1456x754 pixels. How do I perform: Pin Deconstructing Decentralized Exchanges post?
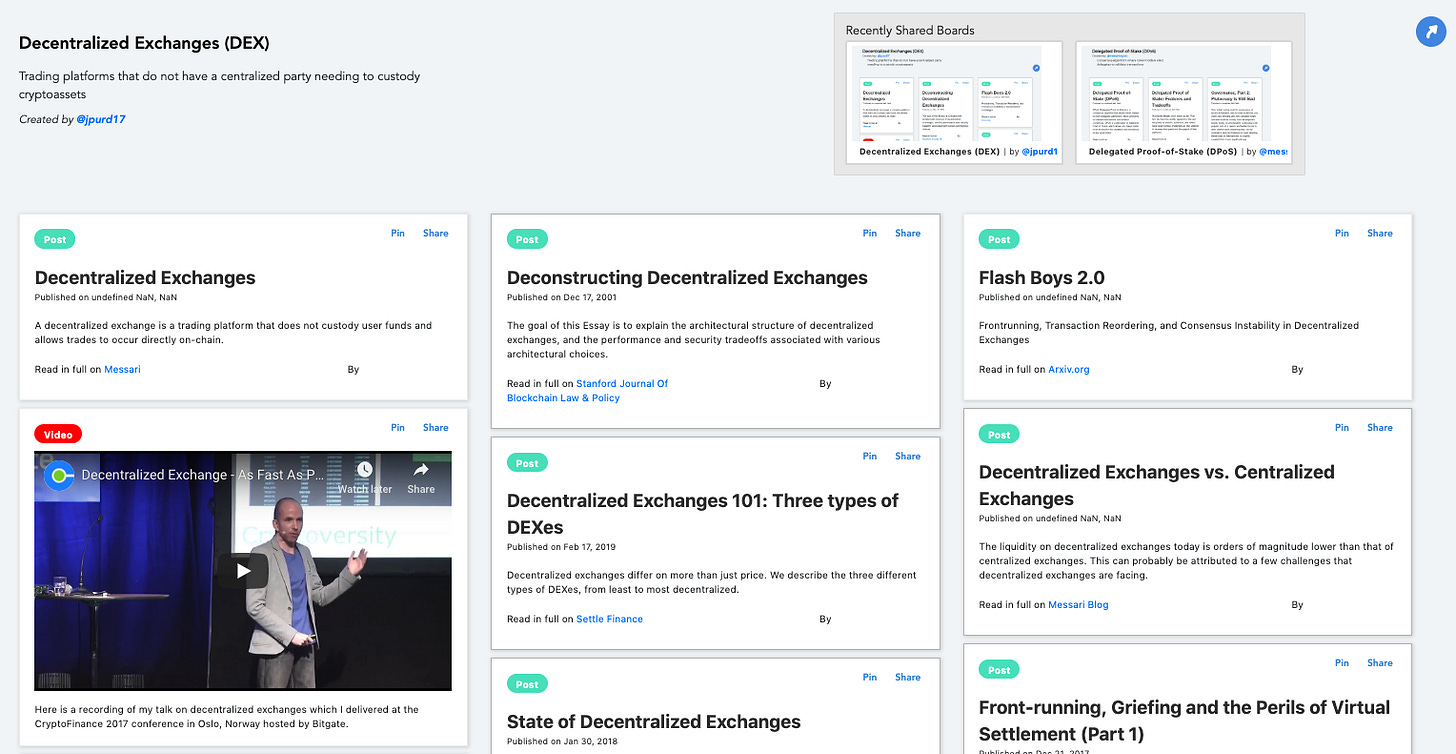tap(870, 233)
